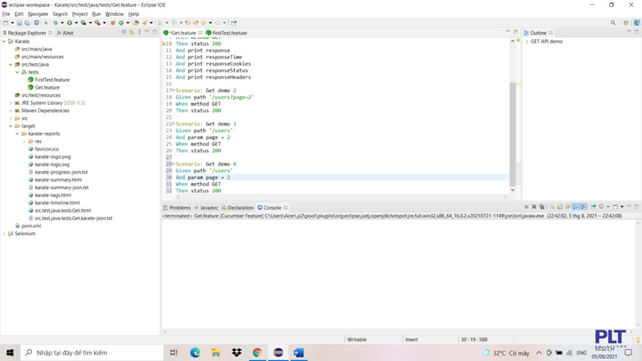Toggle Link with Editor in Package Explorer

132,32
